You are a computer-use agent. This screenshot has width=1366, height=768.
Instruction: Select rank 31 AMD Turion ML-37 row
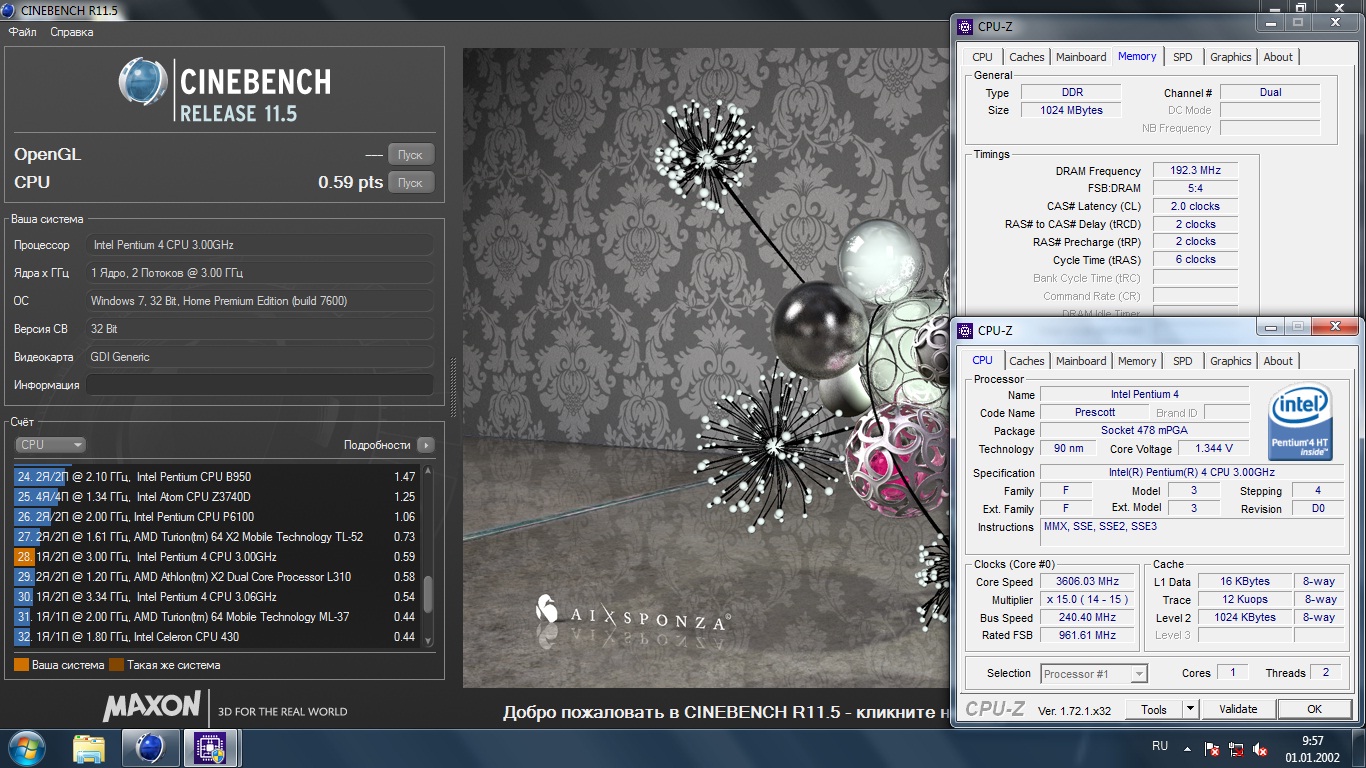point(217,617)
